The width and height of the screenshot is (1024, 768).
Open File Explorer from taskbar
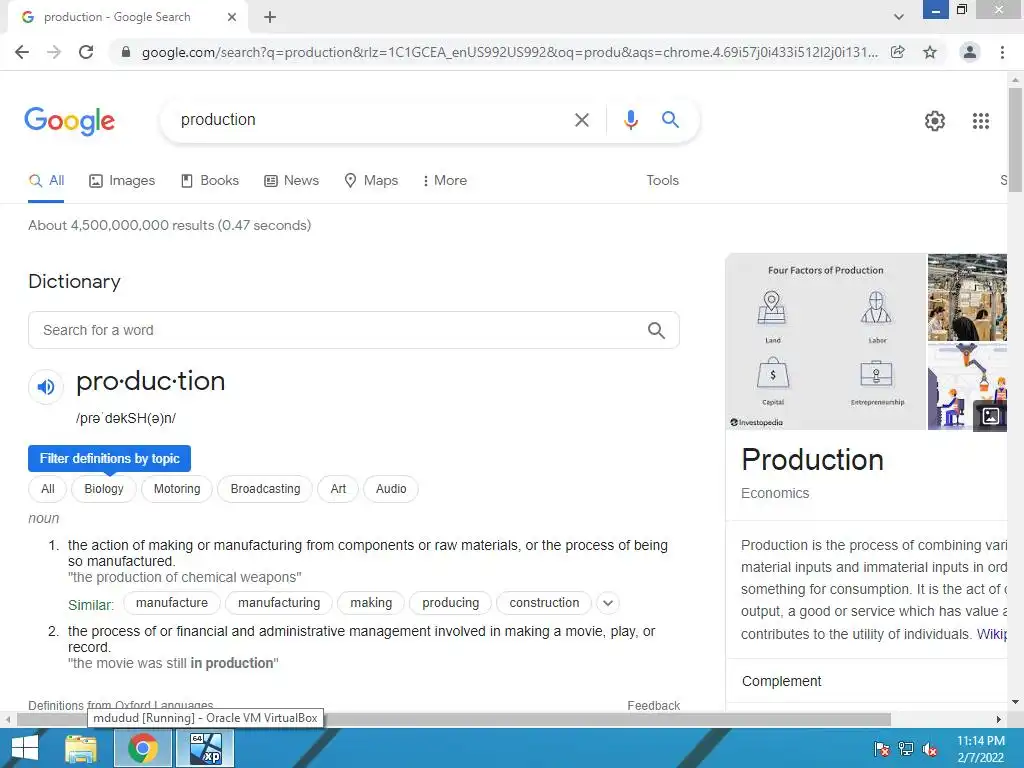pos(81,748)
